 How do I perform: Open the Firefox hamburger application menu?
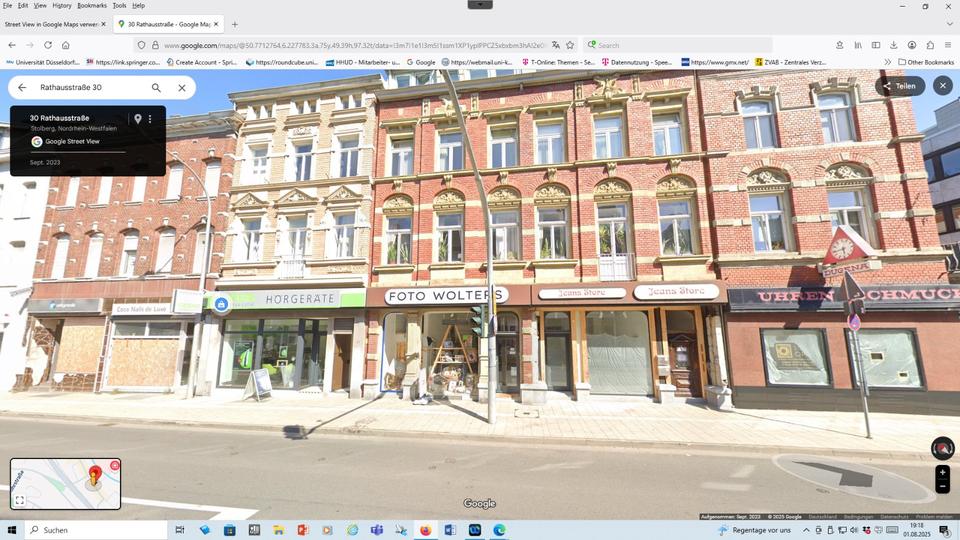click(948, 45)
